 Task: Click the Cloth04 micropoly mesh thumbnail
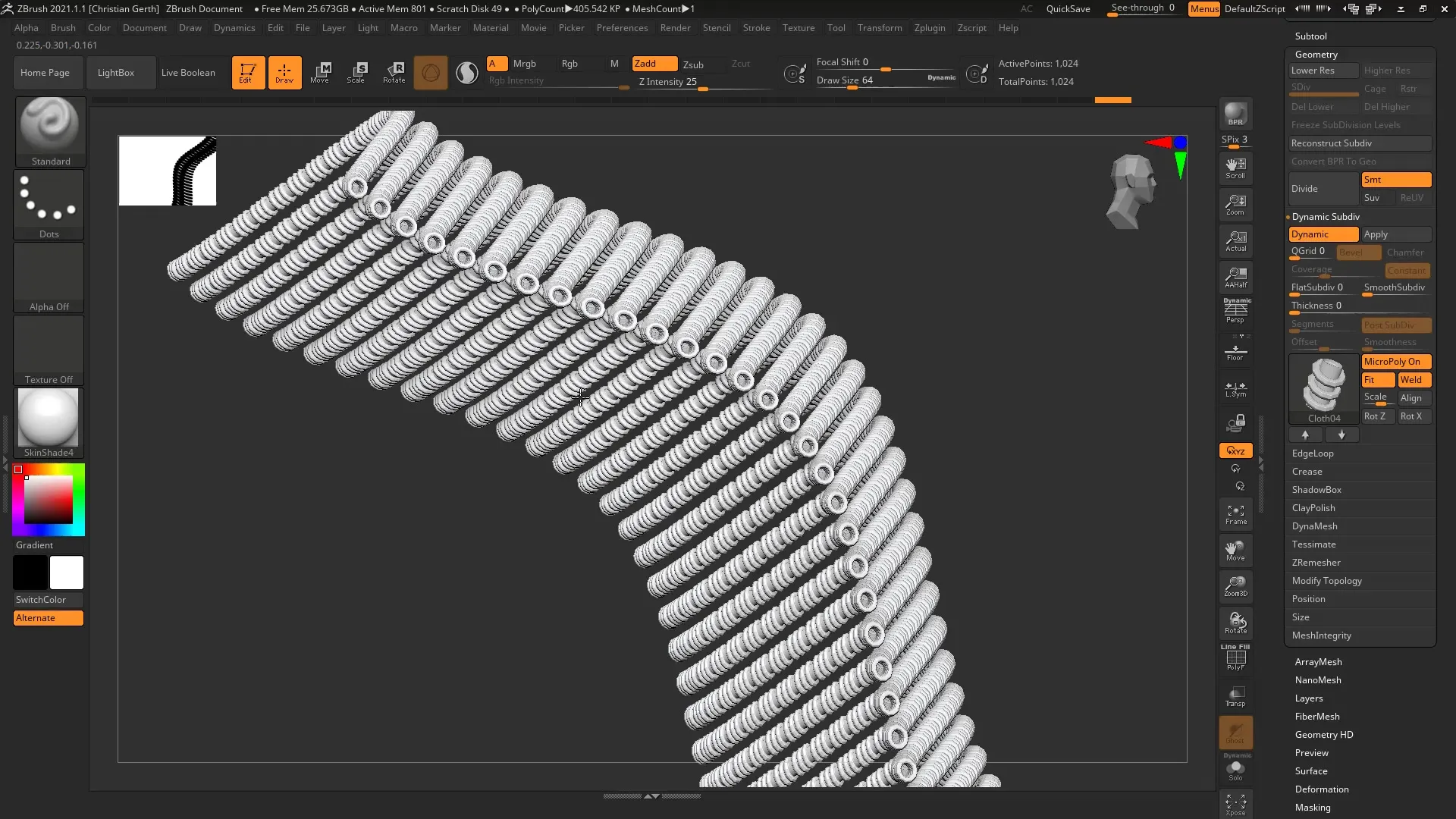pos(1324,389)
